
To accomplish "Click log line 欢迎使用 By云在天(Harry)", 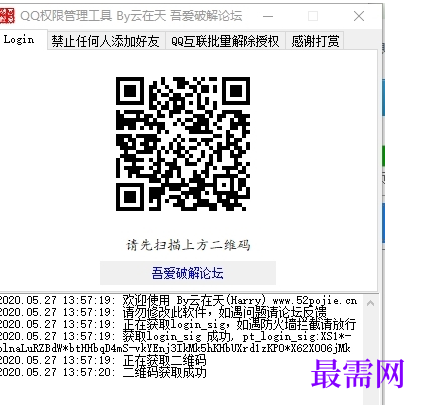I will click(x=179, y=300).
